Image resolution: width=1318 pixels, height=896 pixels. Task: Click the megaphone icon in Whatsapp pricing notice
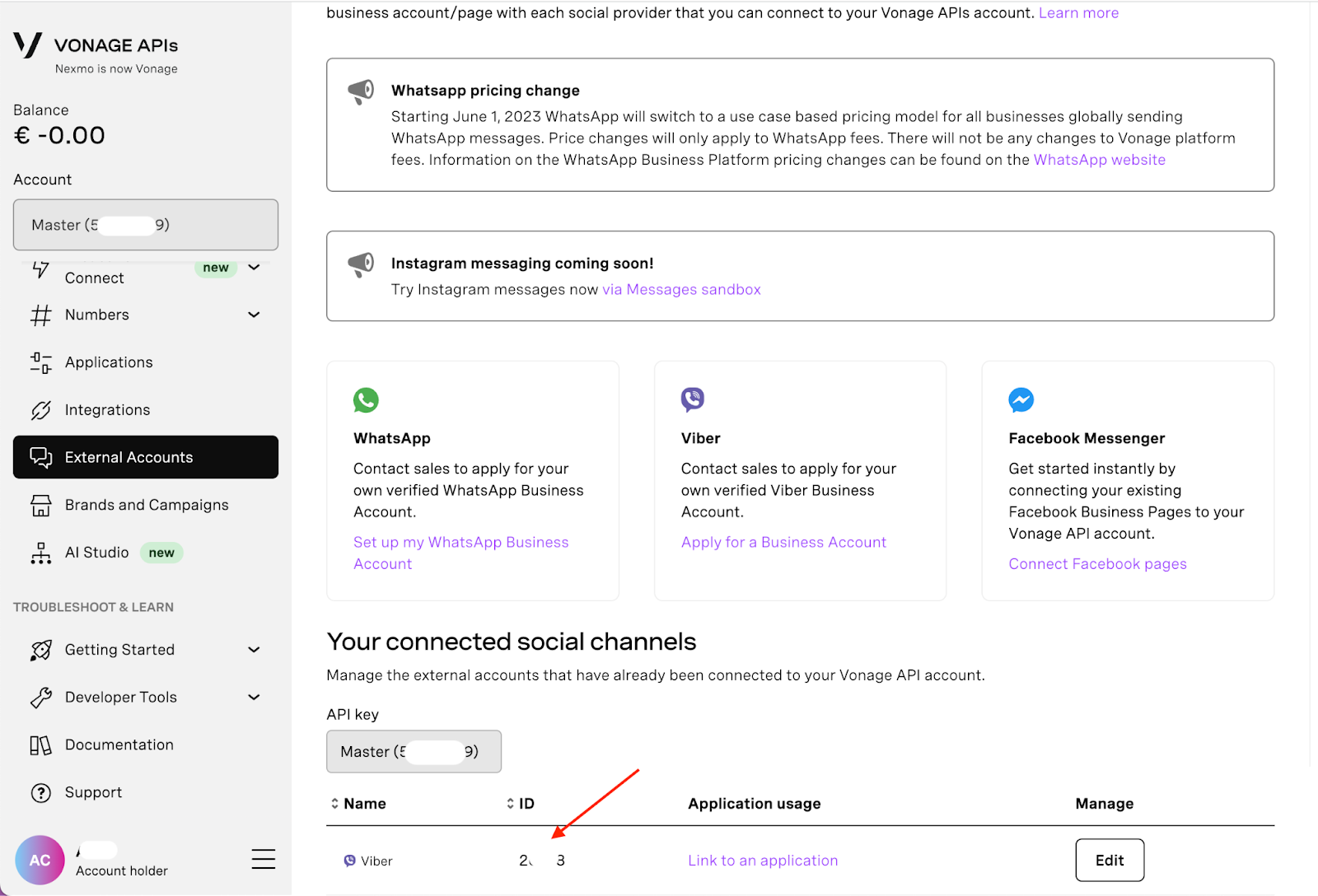[361, 91]
